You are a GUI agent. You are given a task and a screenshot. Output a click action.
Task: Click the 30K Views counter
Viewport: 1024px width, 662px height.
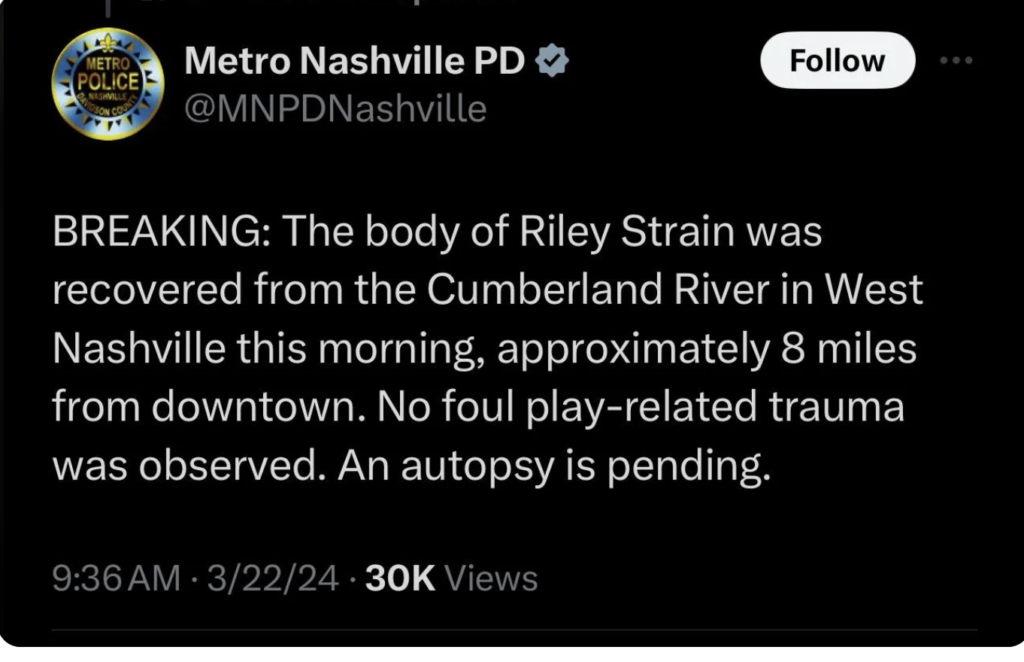click(x=398, y=577)
